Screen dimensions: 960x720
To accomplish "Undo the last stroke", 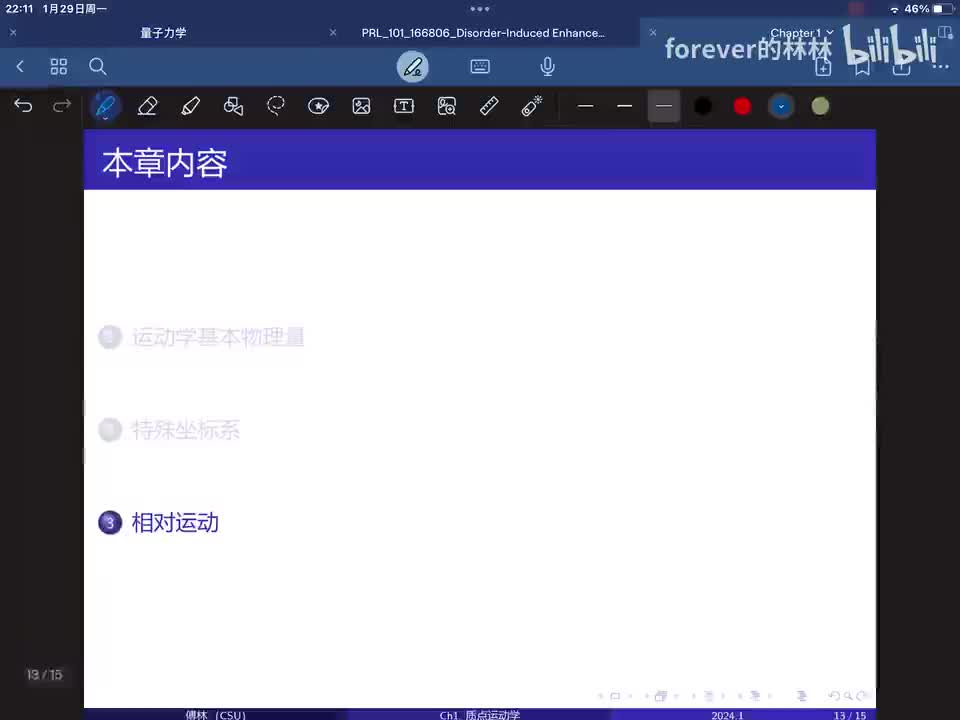I will (23, 106).
